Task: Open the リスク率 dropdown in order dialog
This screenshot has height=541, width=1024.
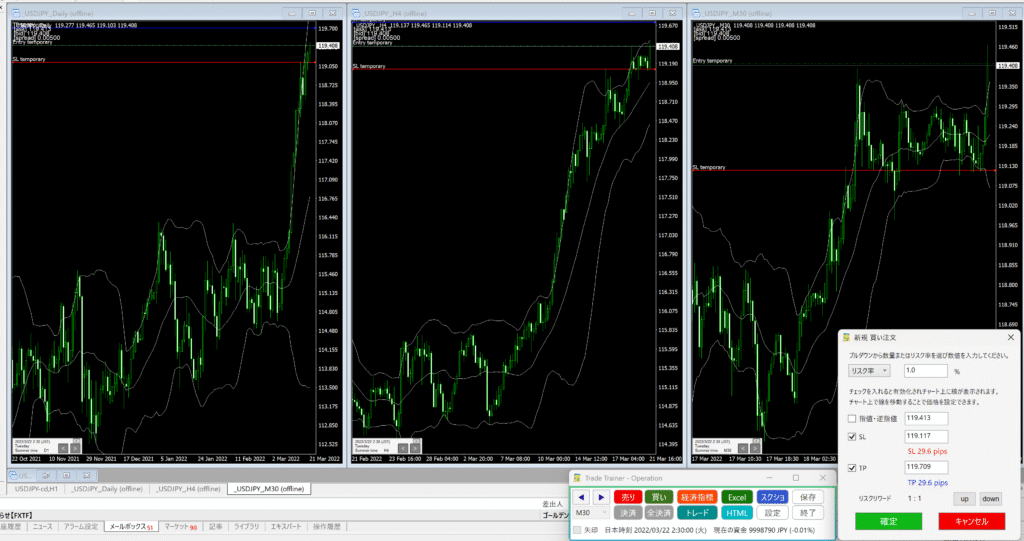Action: 869,370
